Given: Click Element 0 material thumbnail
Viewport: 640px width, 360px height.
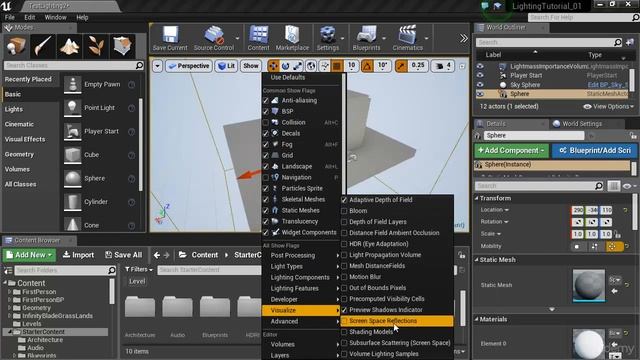Looking at the screenshot, I should tap(589, 344).
